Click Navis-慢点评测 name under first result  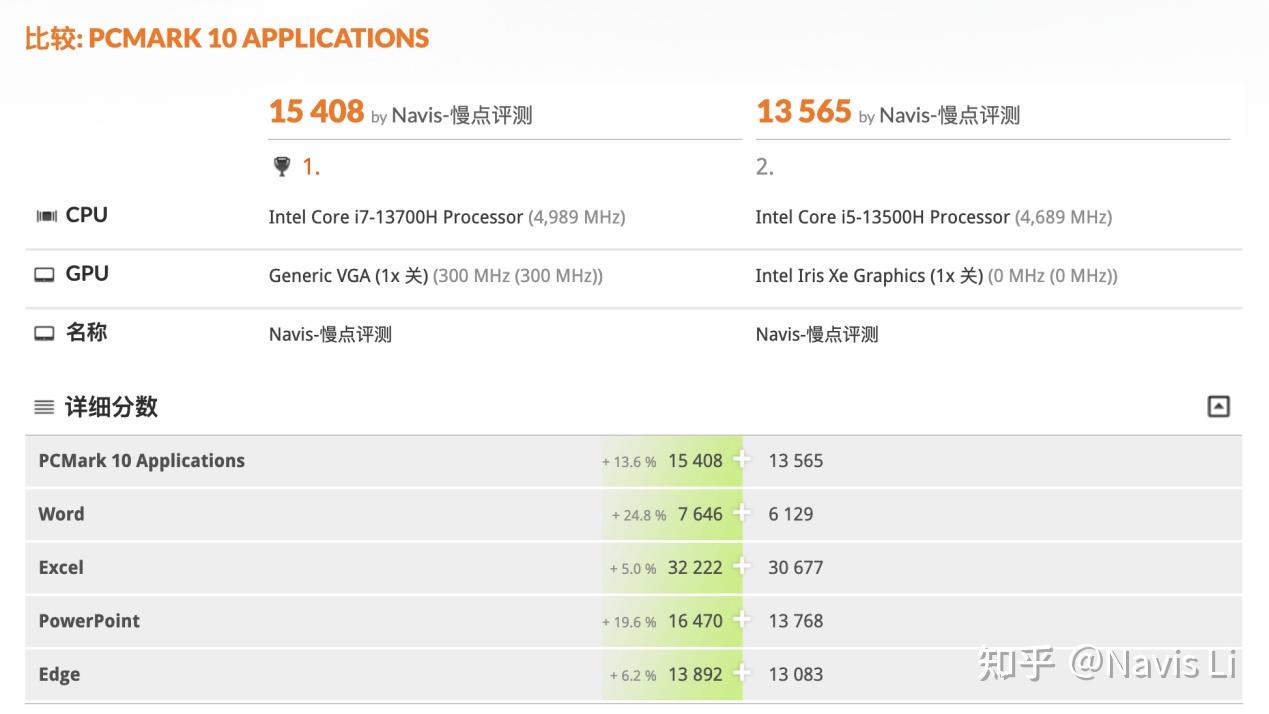click(330, 335)
